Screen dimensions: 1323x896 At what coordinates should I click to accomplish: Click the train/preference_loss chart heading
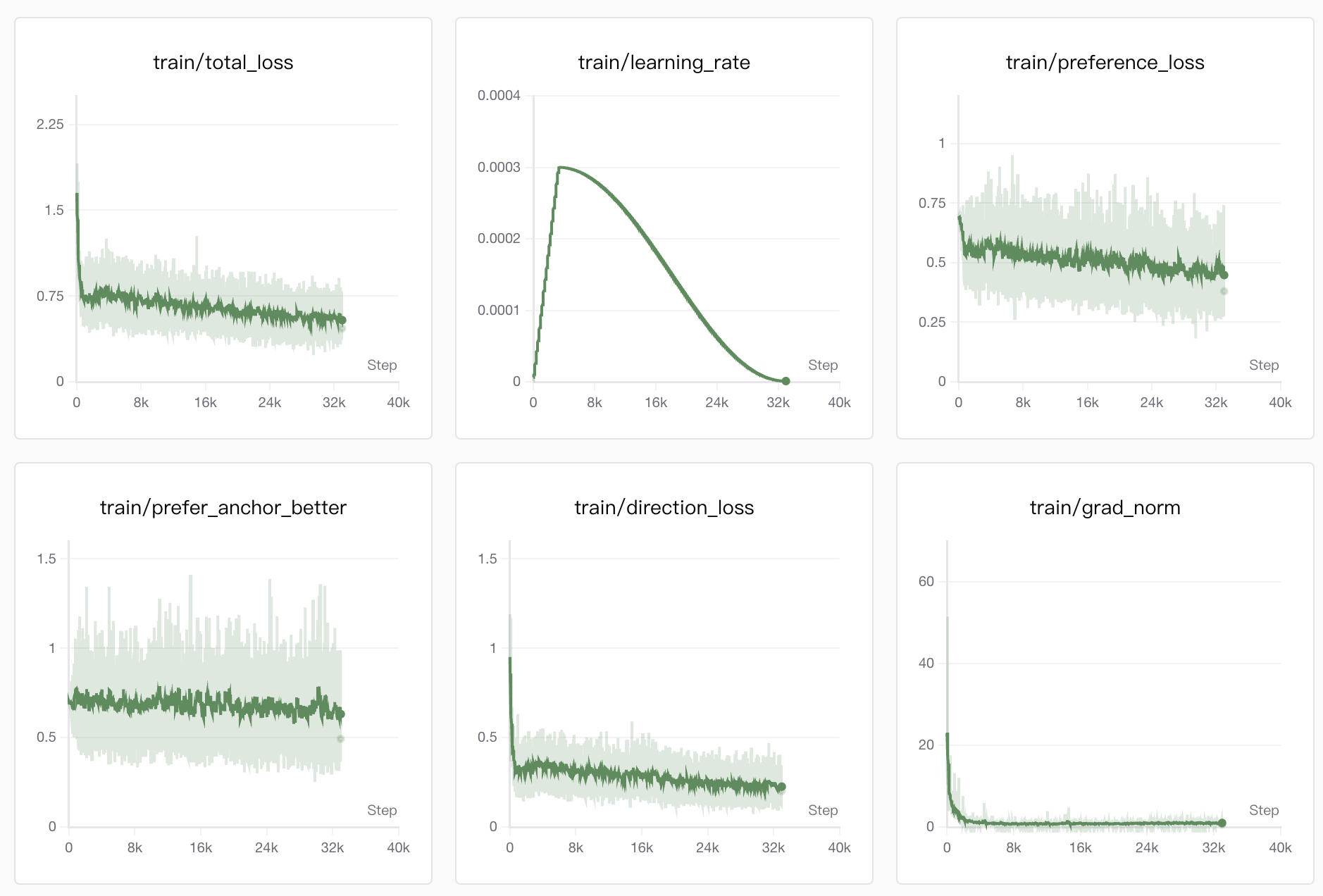(x=1105, y=63)
